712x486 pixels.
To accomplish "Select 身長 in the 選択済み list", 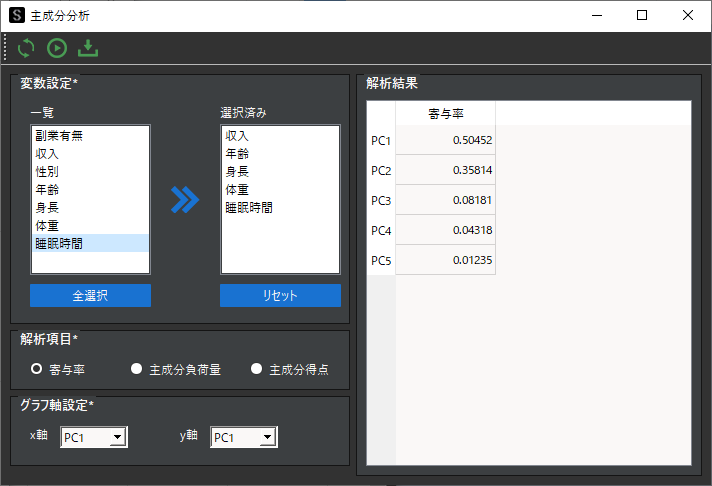I will [280, 172].
